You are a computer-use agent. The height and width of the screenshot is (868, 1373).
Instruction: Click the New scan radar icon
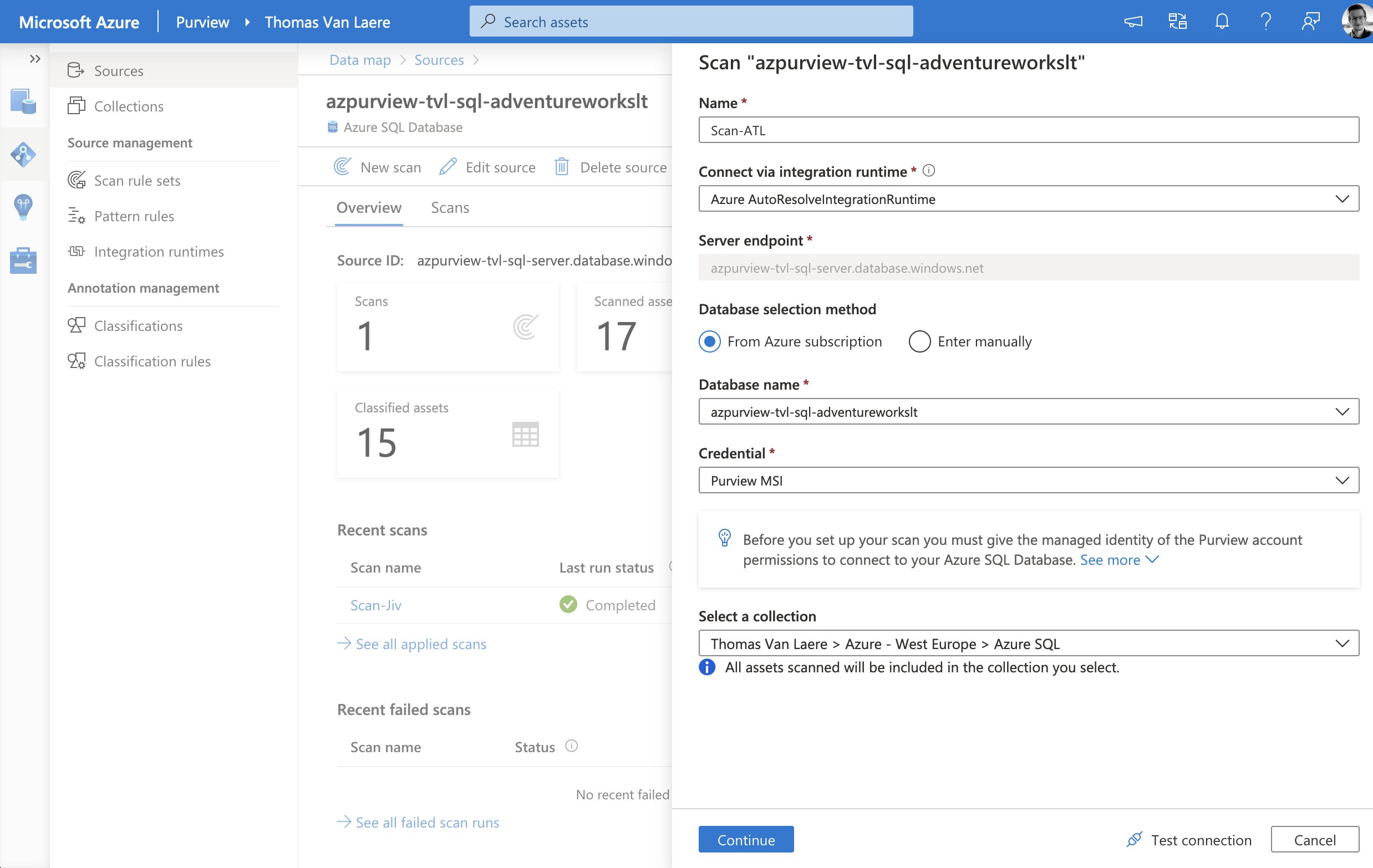pos(342,166)
